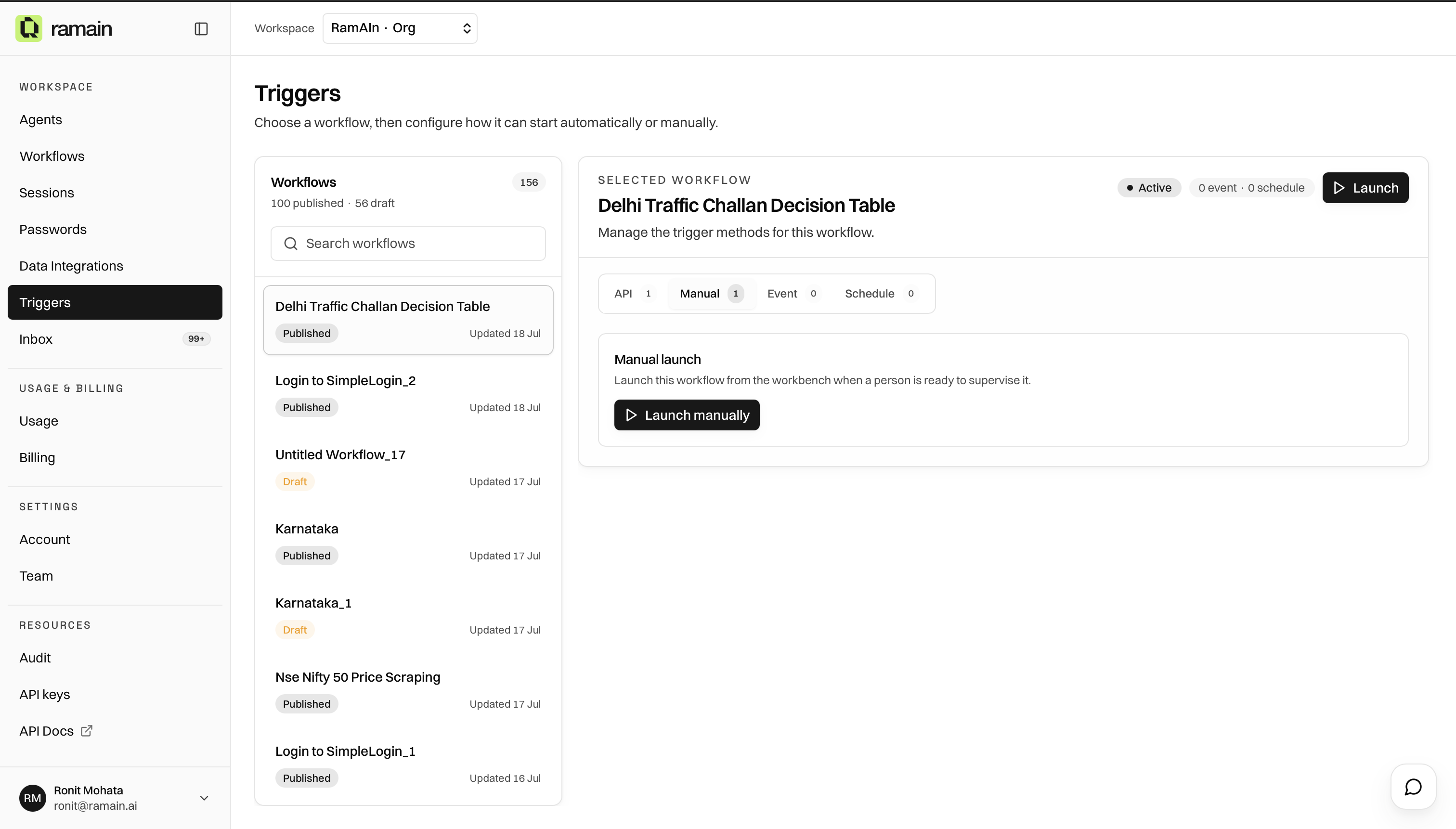Focus the Search workflows field

click(x=408, y=244)
